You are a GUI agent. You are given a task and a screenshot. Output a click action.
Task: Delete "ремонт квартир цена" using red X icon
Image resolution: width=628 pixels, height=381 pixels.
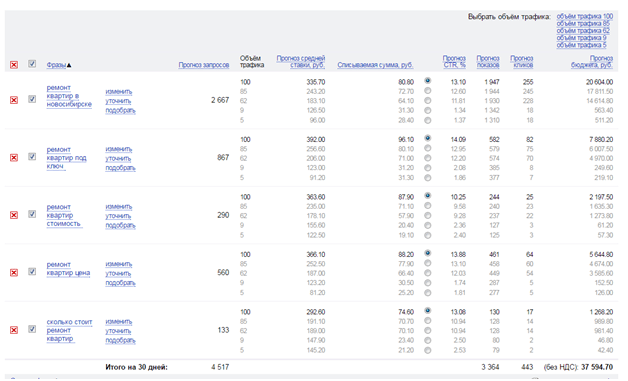14,273
